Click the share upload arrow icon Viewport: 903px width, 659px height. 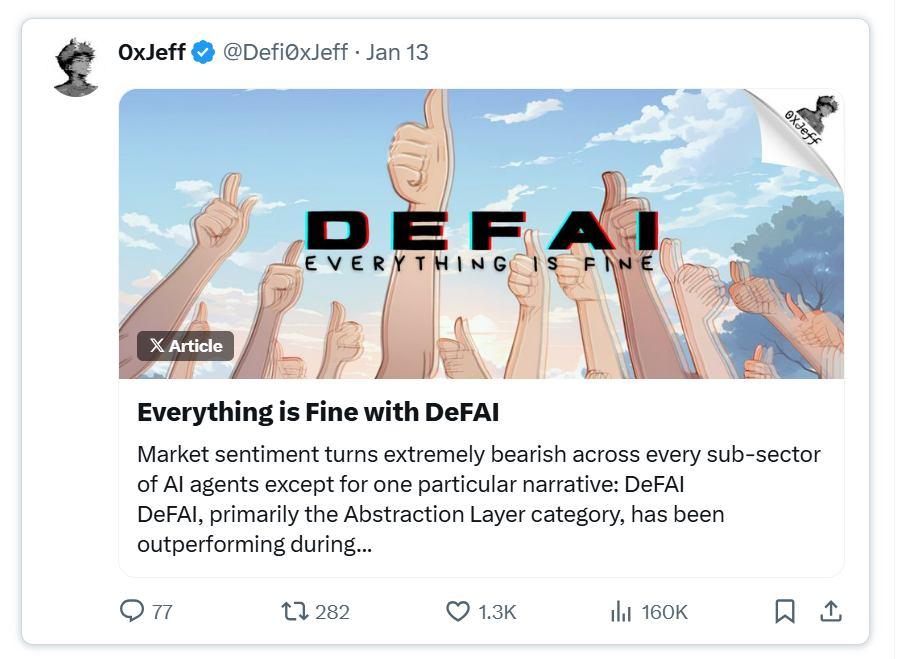830,611
